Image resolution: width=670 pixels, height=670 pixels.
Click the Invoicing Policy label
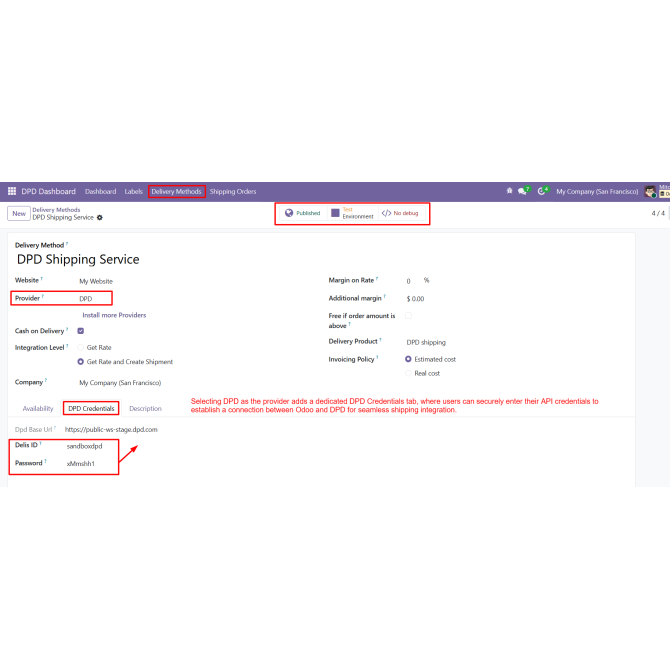[351, 359]
